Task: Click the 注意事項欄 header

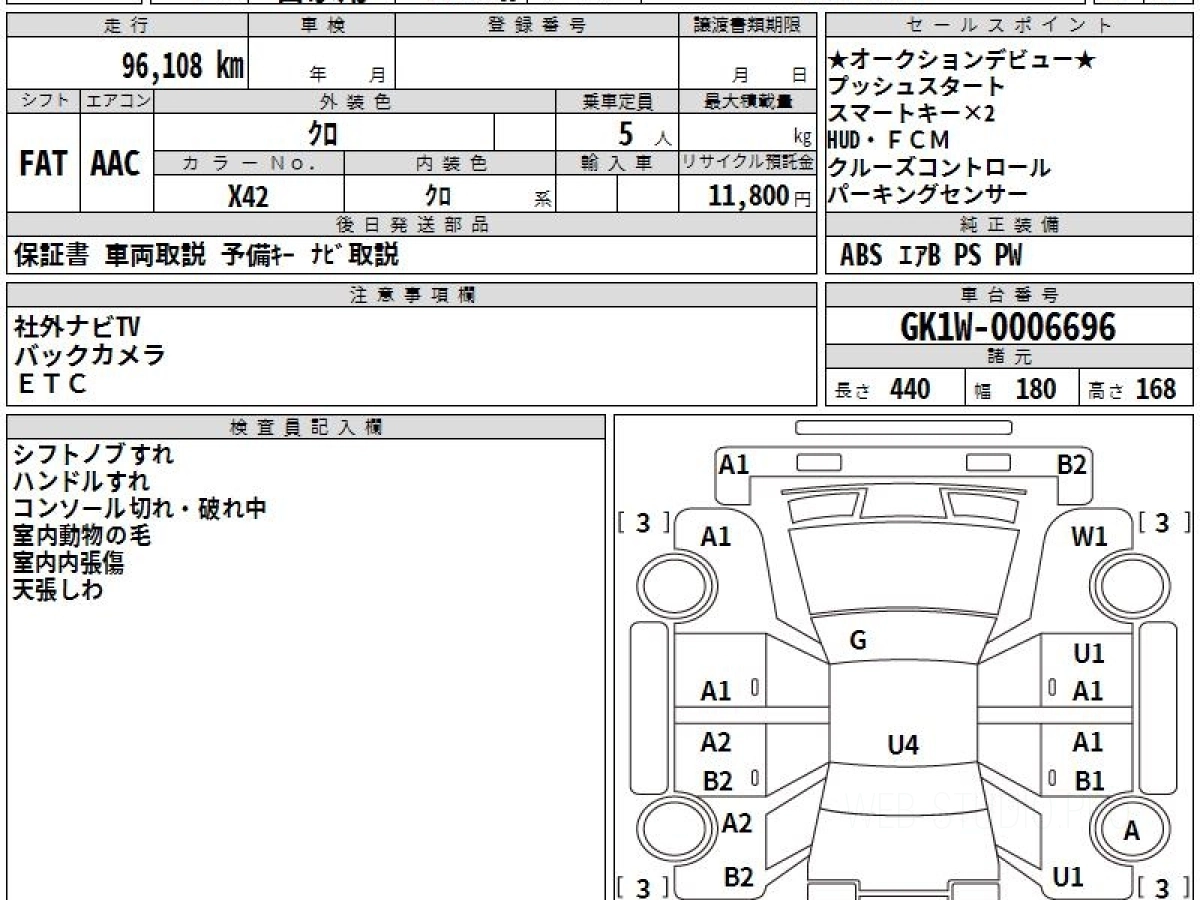Action: [411, 295]
